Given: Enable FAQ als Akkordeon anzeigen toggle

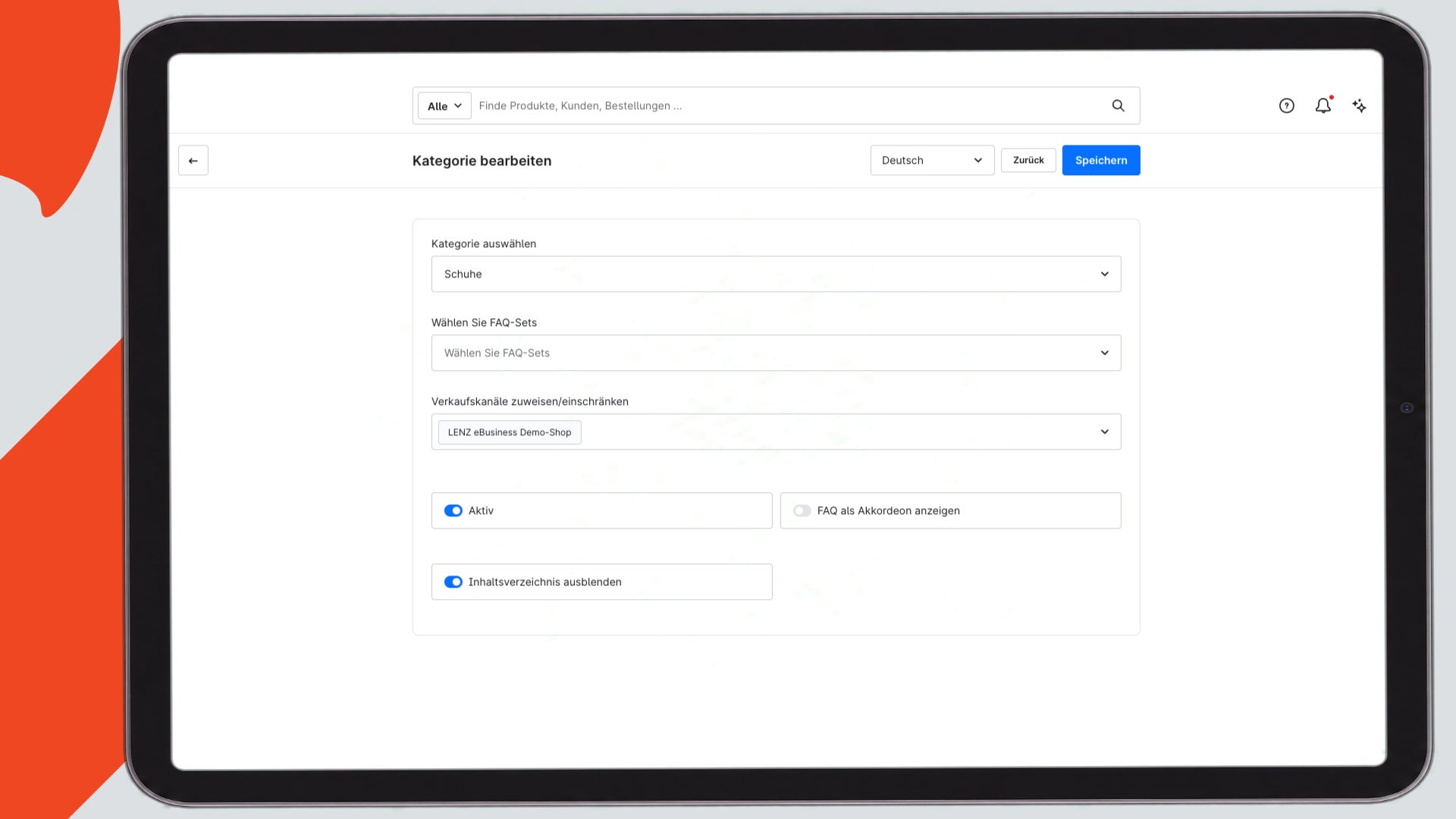Looking at the screenshot, I should pyautogui.click(x=802, y=510).
